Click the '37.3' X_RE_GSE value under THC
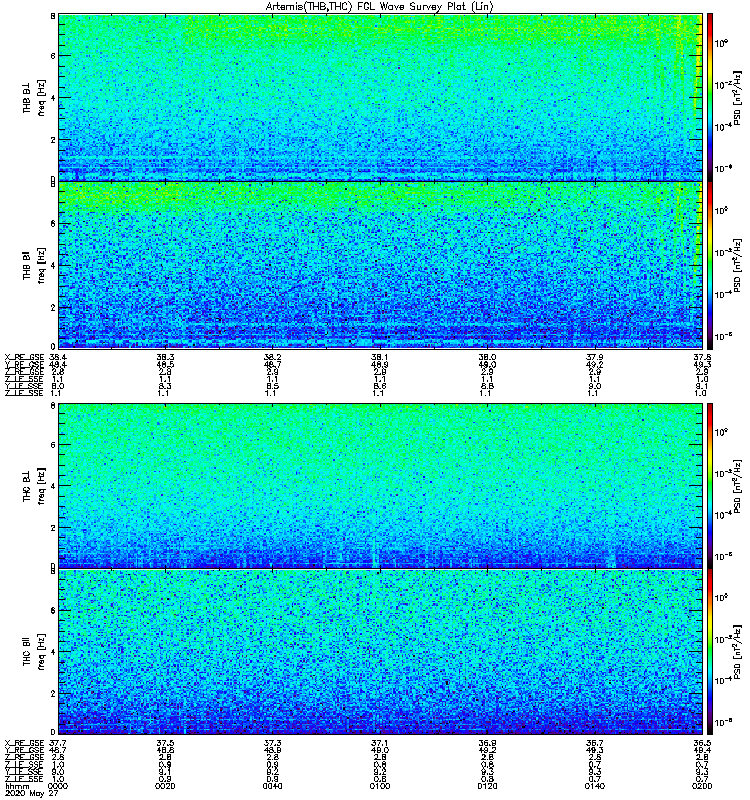The height and width of the screenshot is (800, 750). click(272, 743)
